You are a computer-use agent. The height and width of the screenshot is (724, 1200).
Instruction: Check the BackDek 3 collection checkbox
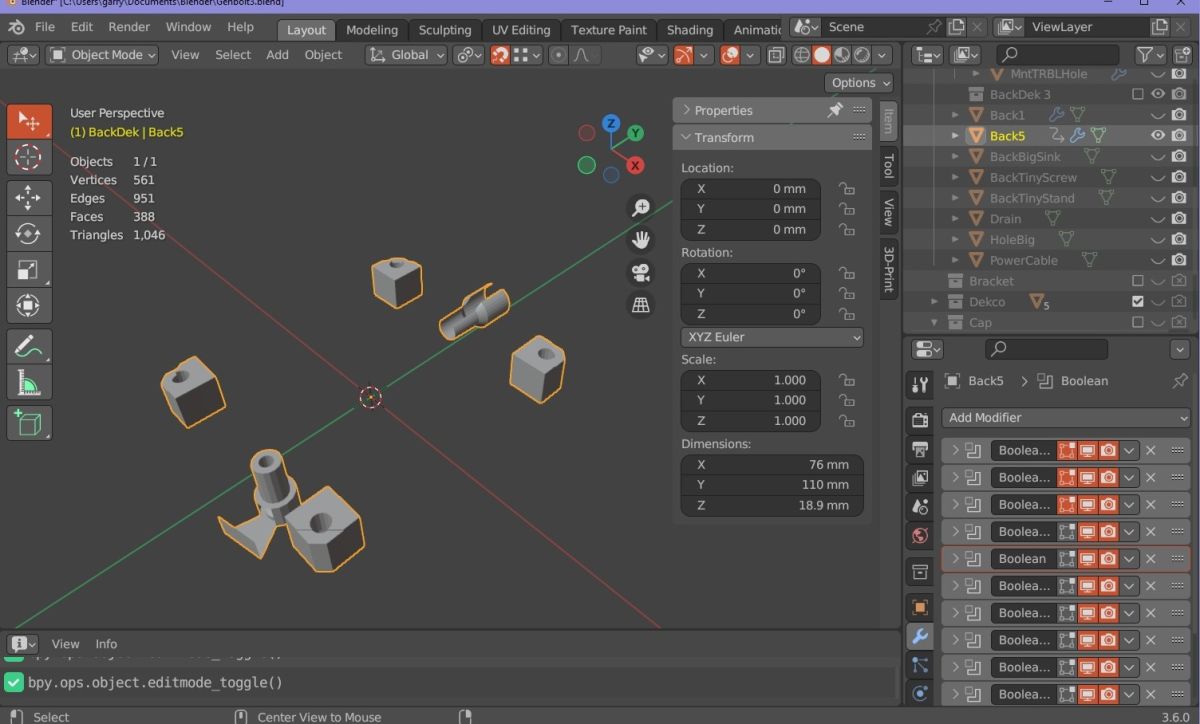[x=1137, y=94]
